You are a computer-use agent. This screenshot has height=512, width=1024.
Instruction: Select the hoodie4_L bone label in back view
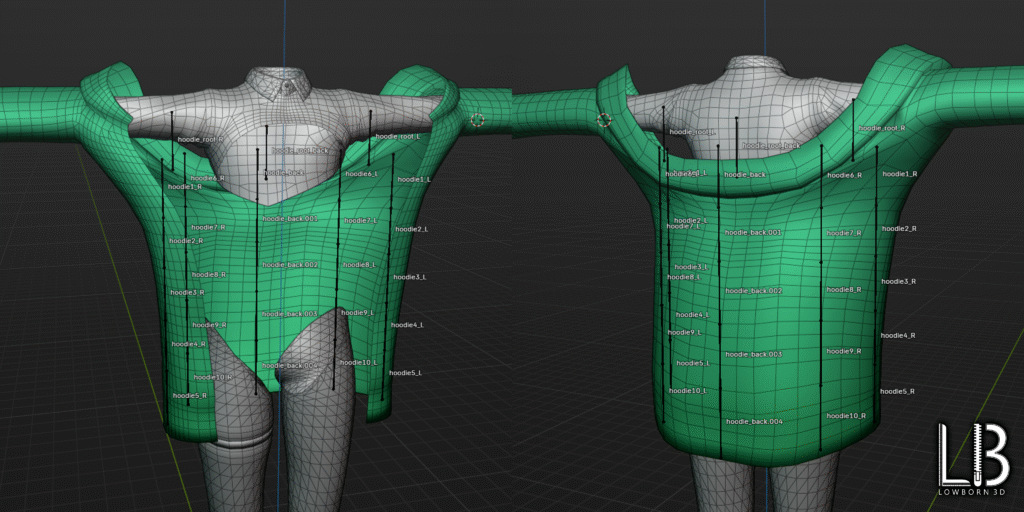click(691, 315)
